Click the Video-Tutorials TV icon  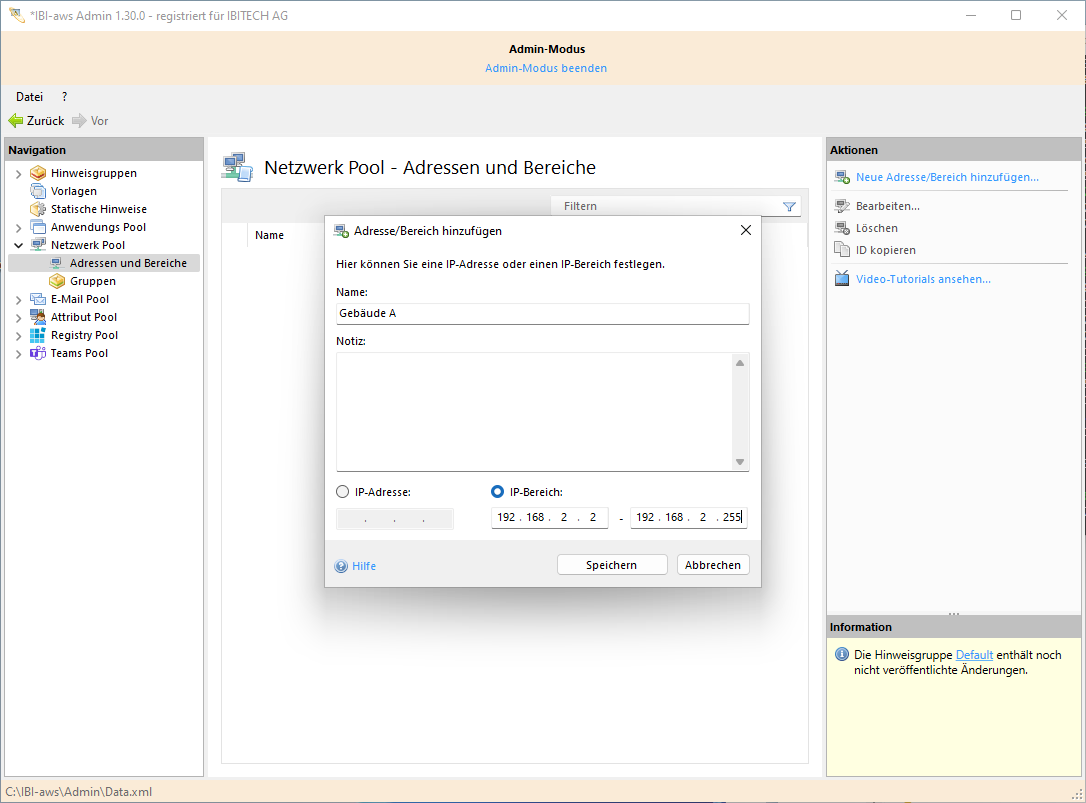click(x=842, y=279)
